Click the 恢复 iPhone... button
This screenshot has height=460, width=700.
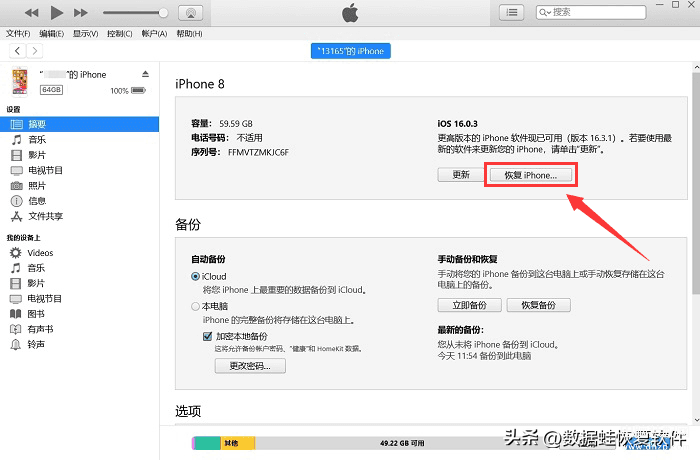[x=530, y=175]
